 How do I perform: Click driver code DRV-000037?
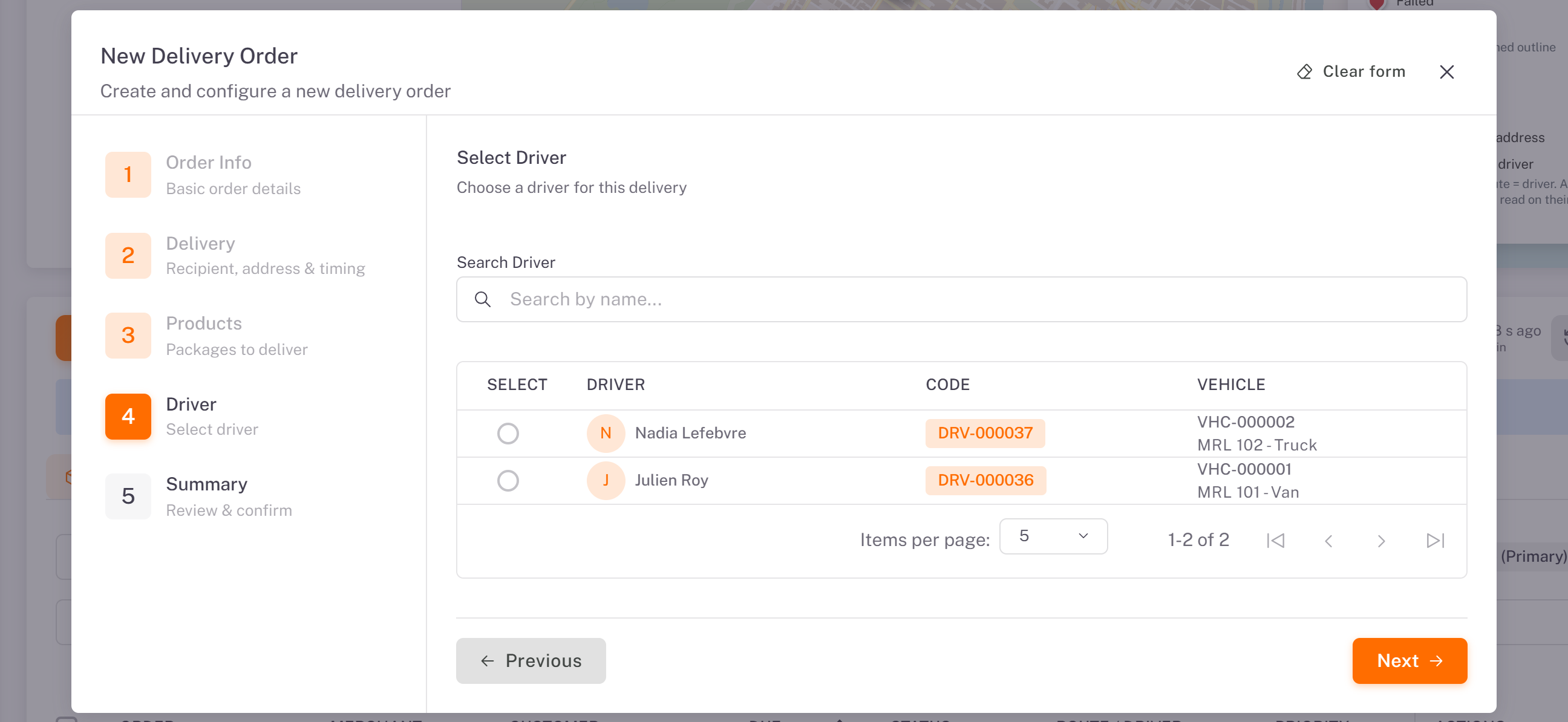point(985,433)
